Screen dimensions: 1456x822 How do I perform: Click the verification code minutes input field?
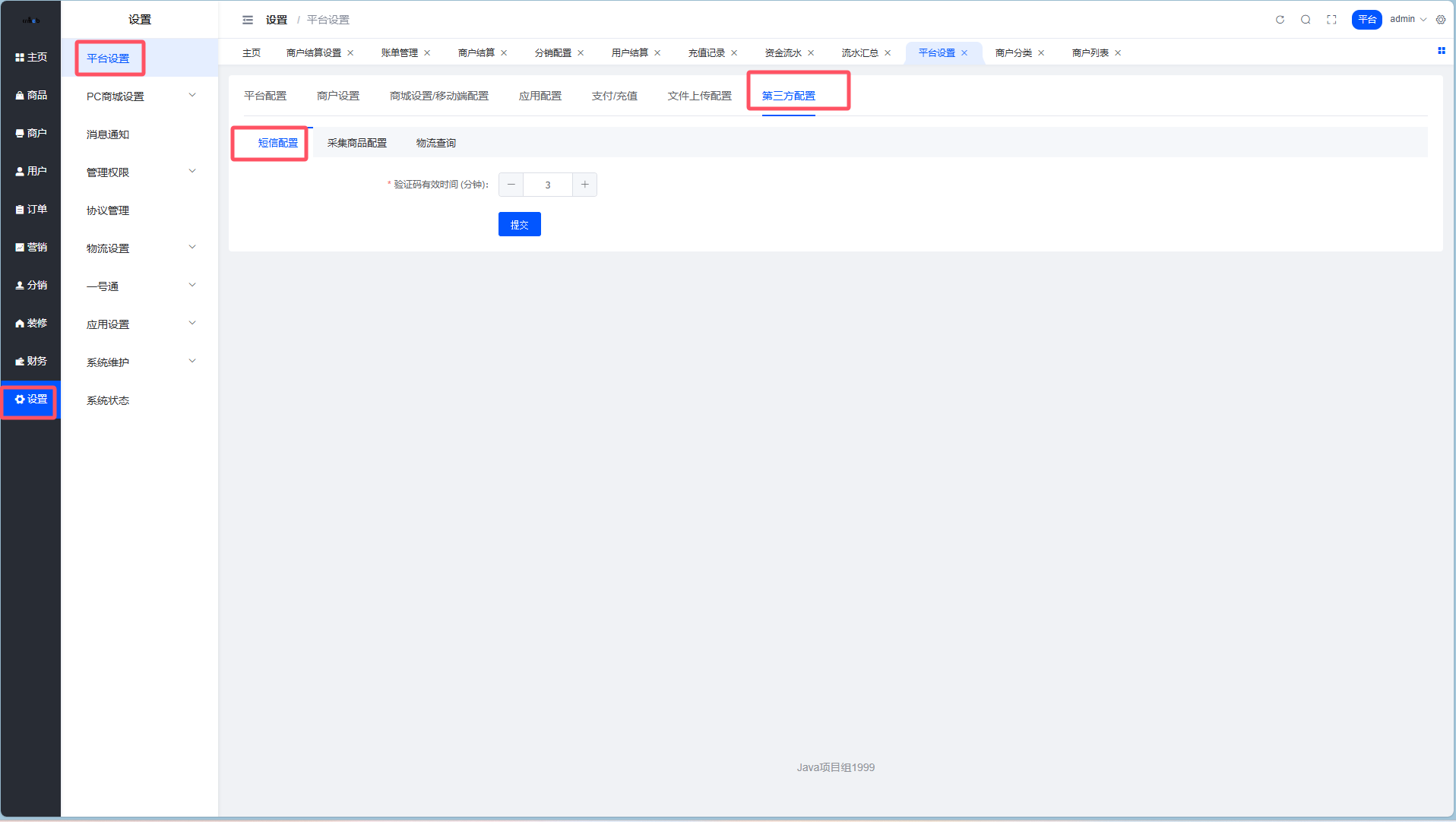coord(547,185)
